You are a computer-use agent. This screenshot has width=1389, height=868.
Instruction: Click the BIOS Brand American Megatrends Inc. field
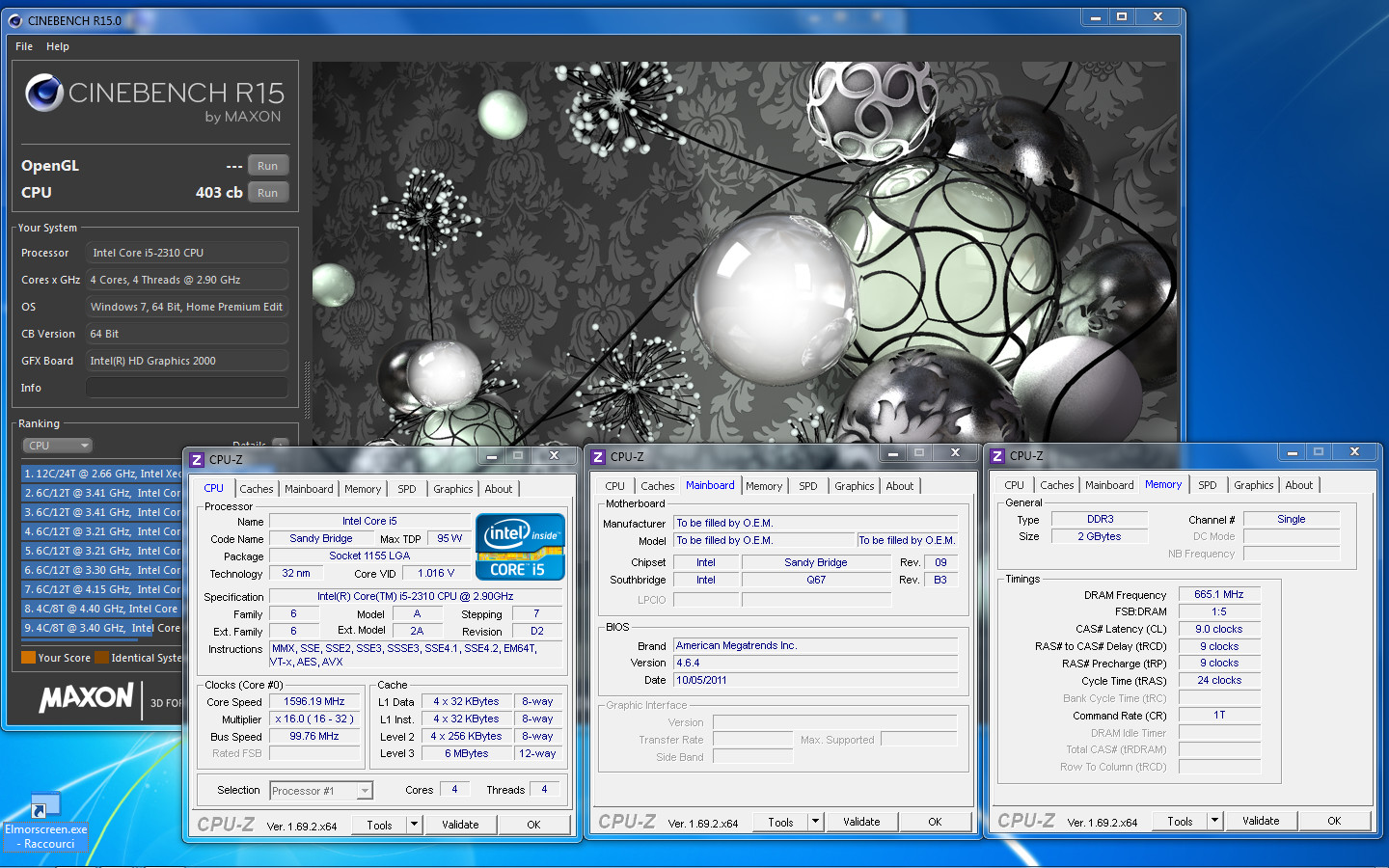(x=816, y=645)
